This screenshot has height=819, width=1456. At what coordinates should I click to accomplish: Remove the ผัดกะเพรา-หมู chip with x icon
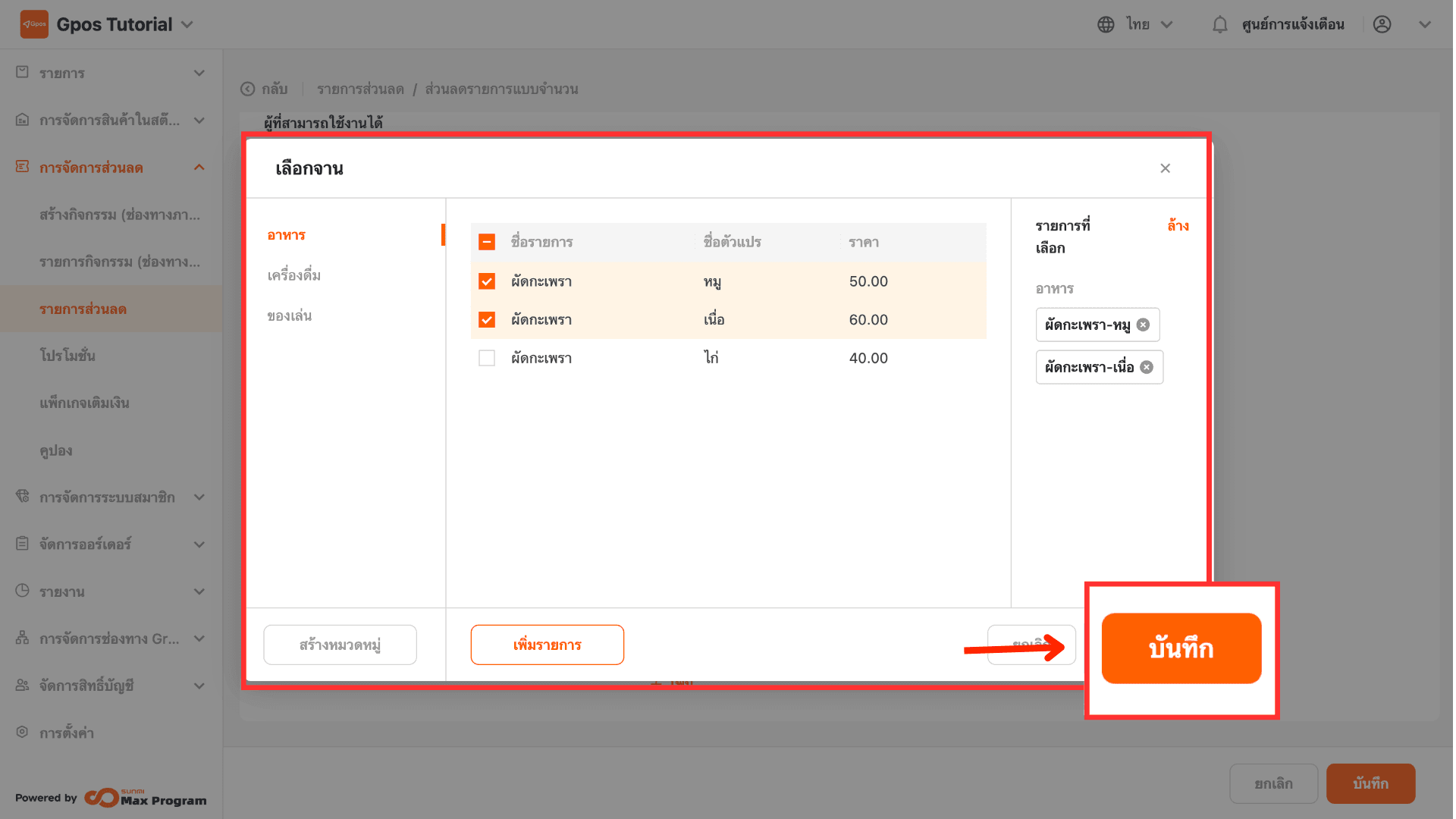(x=1143, y=325)
